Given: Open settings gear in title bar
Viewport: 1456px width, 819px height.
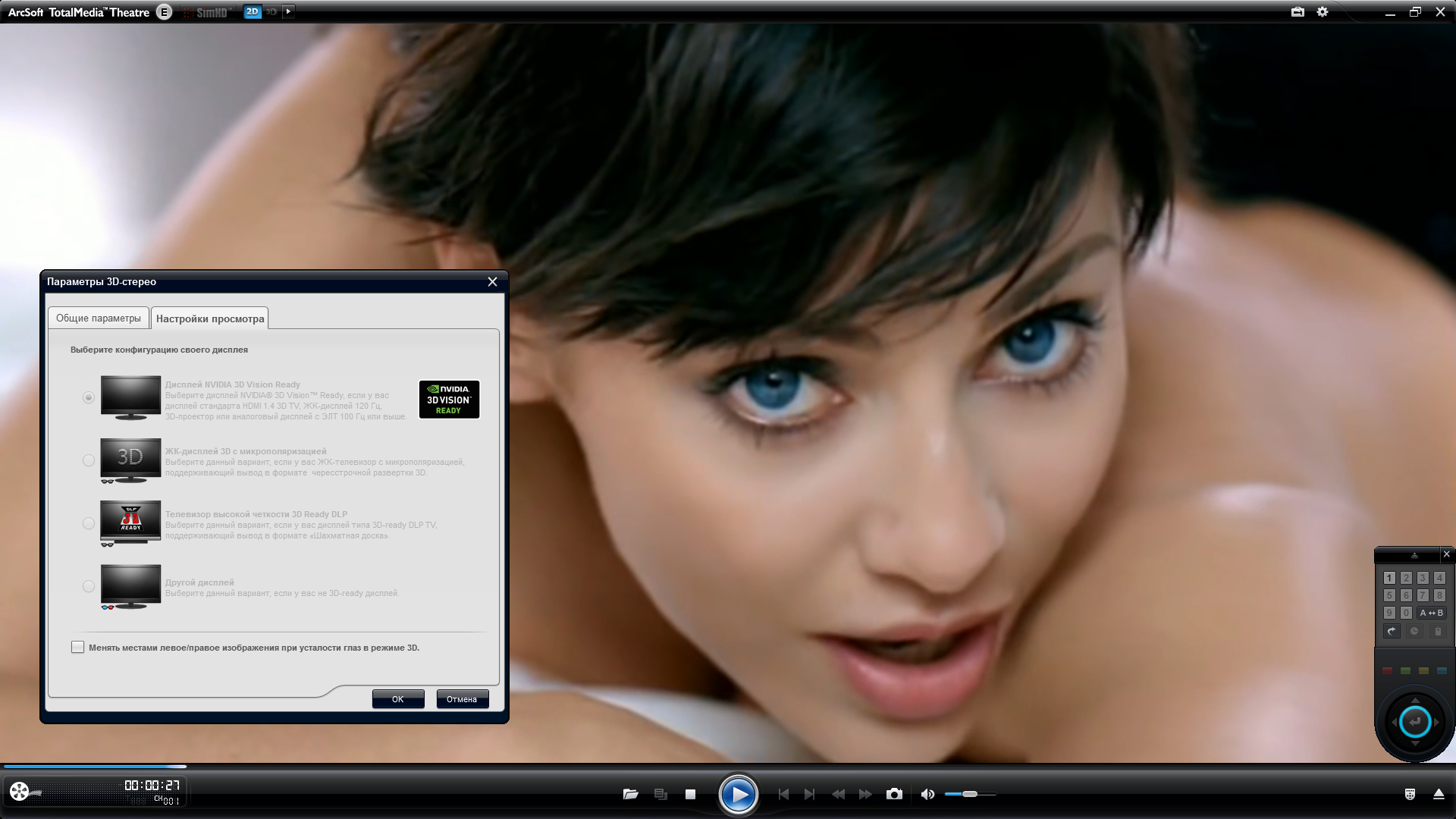Looking at the screenshot, I should [x=1323, y=12].
